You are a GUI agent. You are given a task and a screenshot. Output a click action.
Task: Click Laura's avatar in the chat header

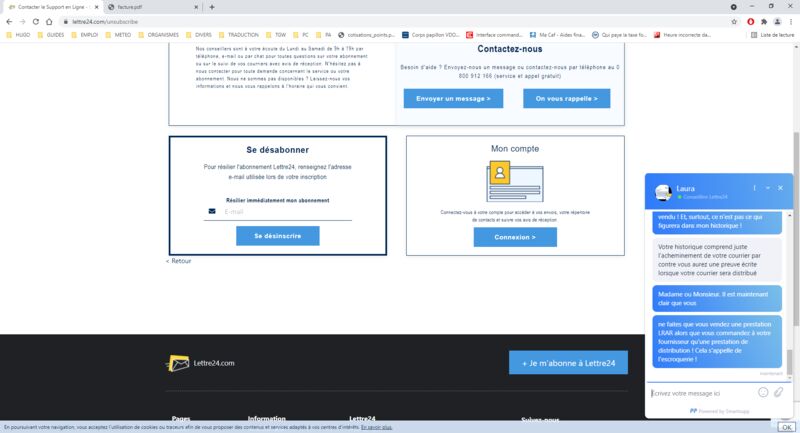[663, 192]
